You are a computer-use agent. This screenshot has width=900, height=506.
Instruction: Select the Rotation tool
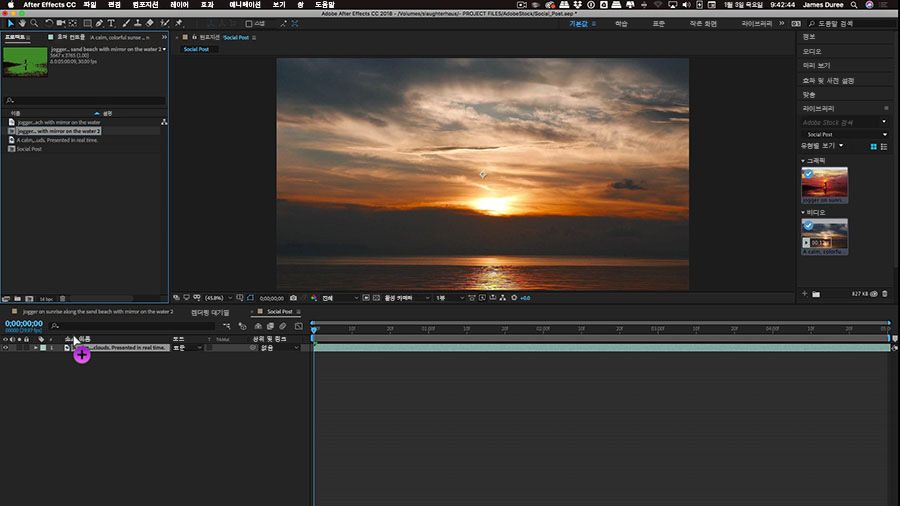coord(49,24)
